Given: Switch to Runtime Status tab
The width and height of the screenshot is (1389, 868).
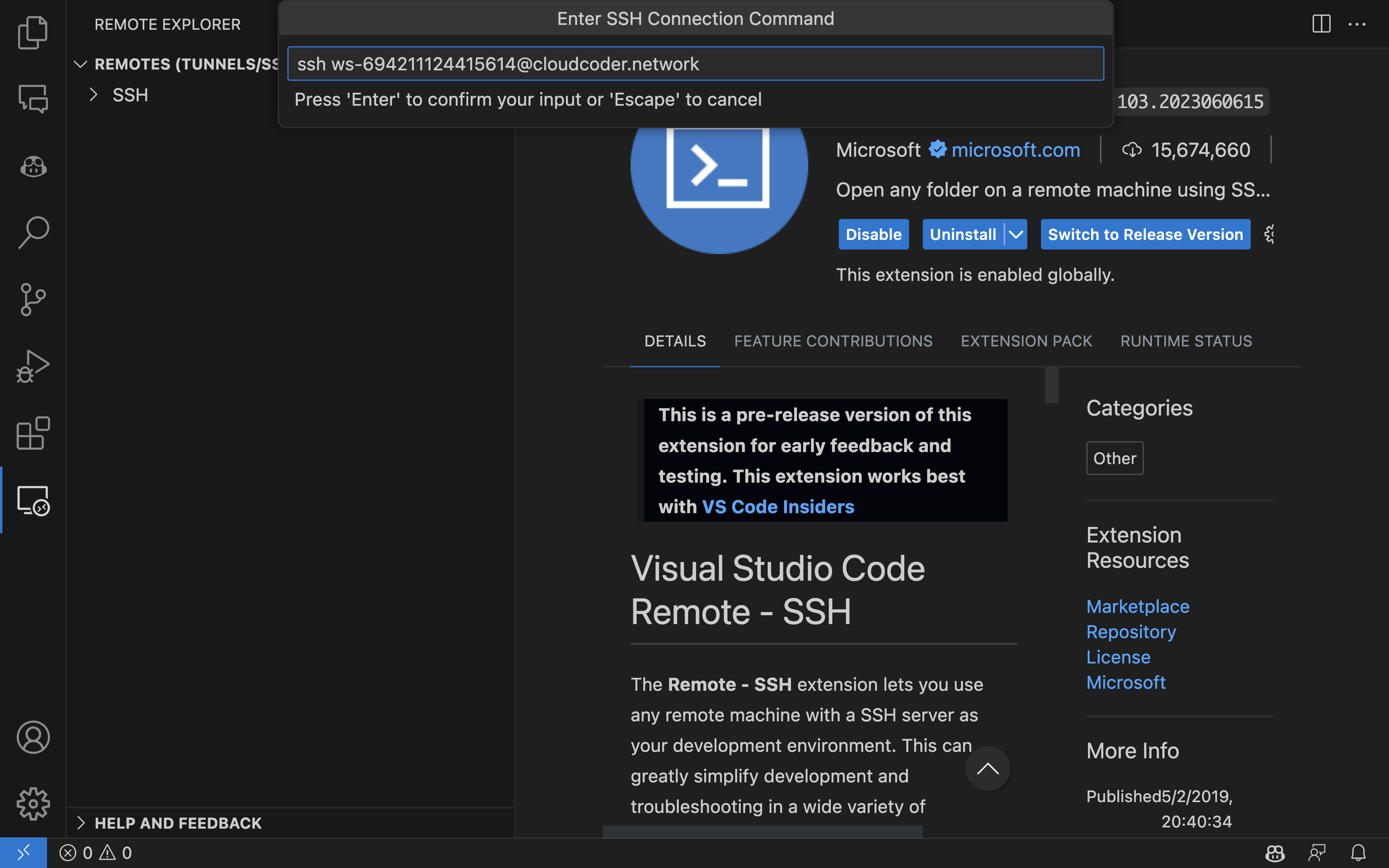Looking at the screenshot, I should click(x=1186, y=341).
